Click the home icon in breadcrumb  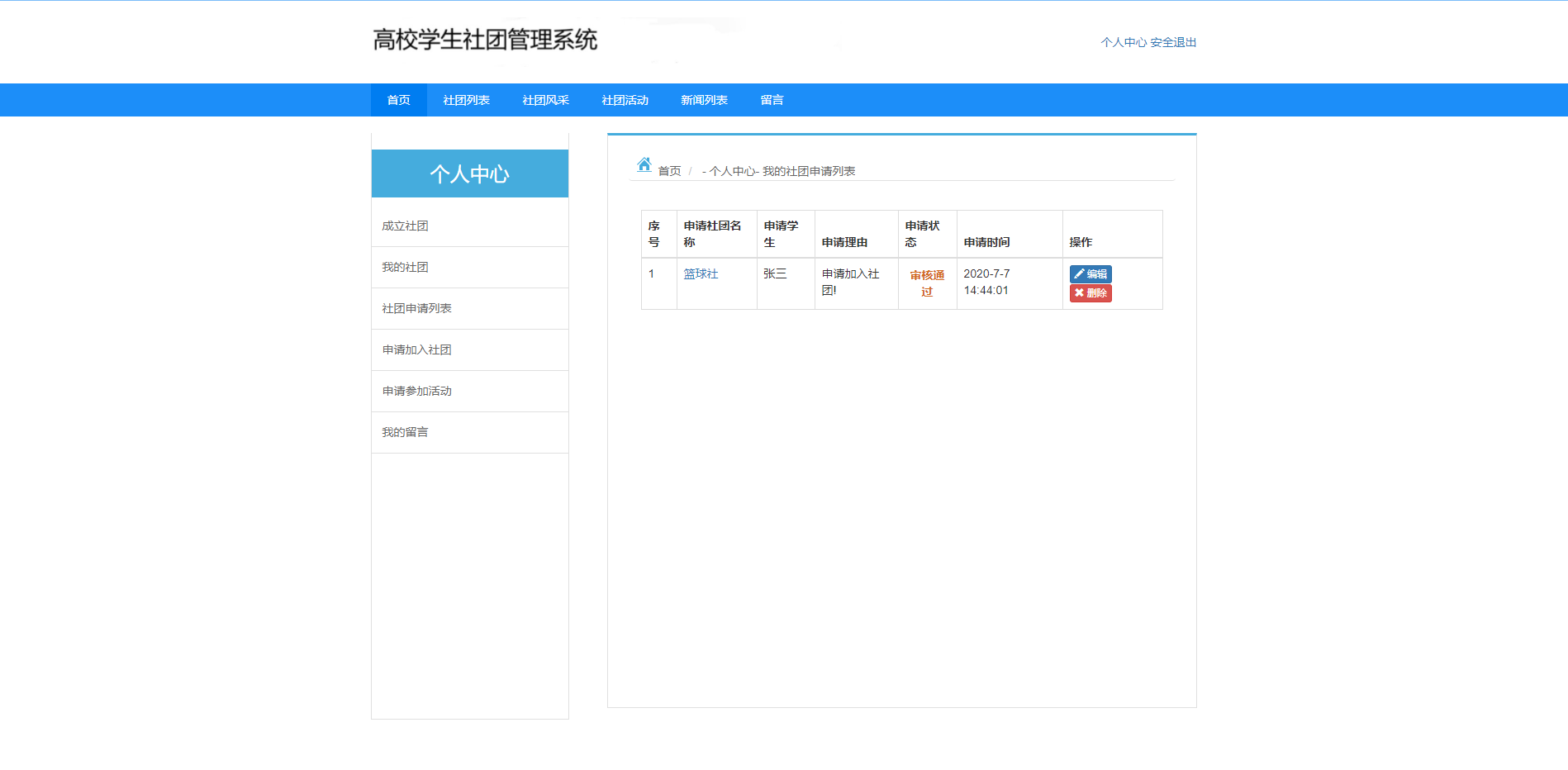click(x=644, y=164)
